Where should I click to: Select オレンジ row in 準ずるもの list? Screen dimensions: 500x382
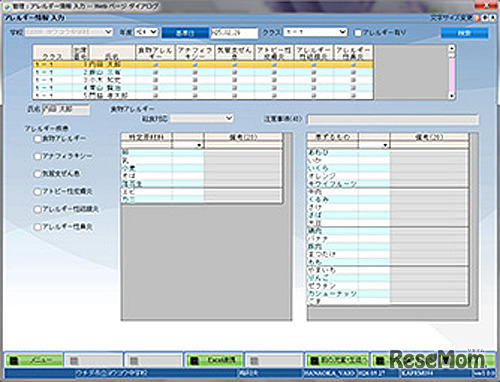388,176
